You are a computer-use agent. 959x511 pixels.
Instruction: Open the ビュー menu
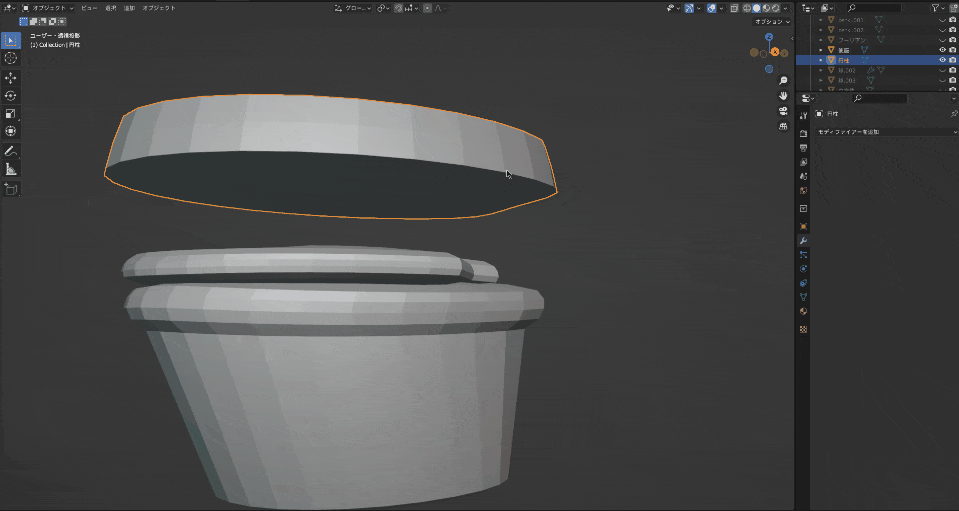pyautogui.click(x=89, y=8)
